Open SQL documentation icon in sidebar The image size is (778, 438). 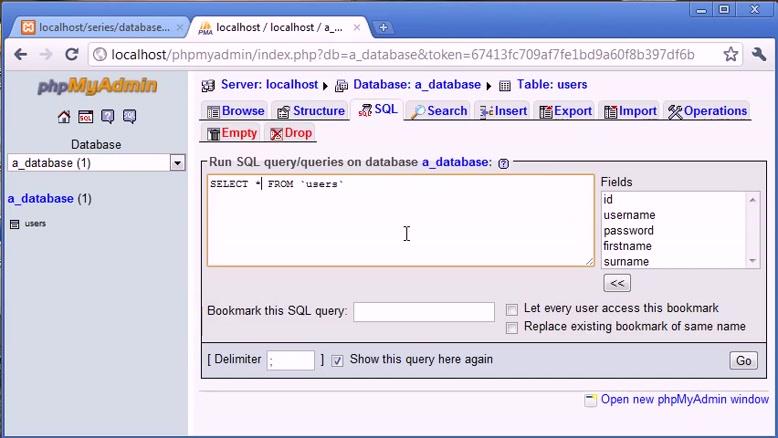click(130, 117)
